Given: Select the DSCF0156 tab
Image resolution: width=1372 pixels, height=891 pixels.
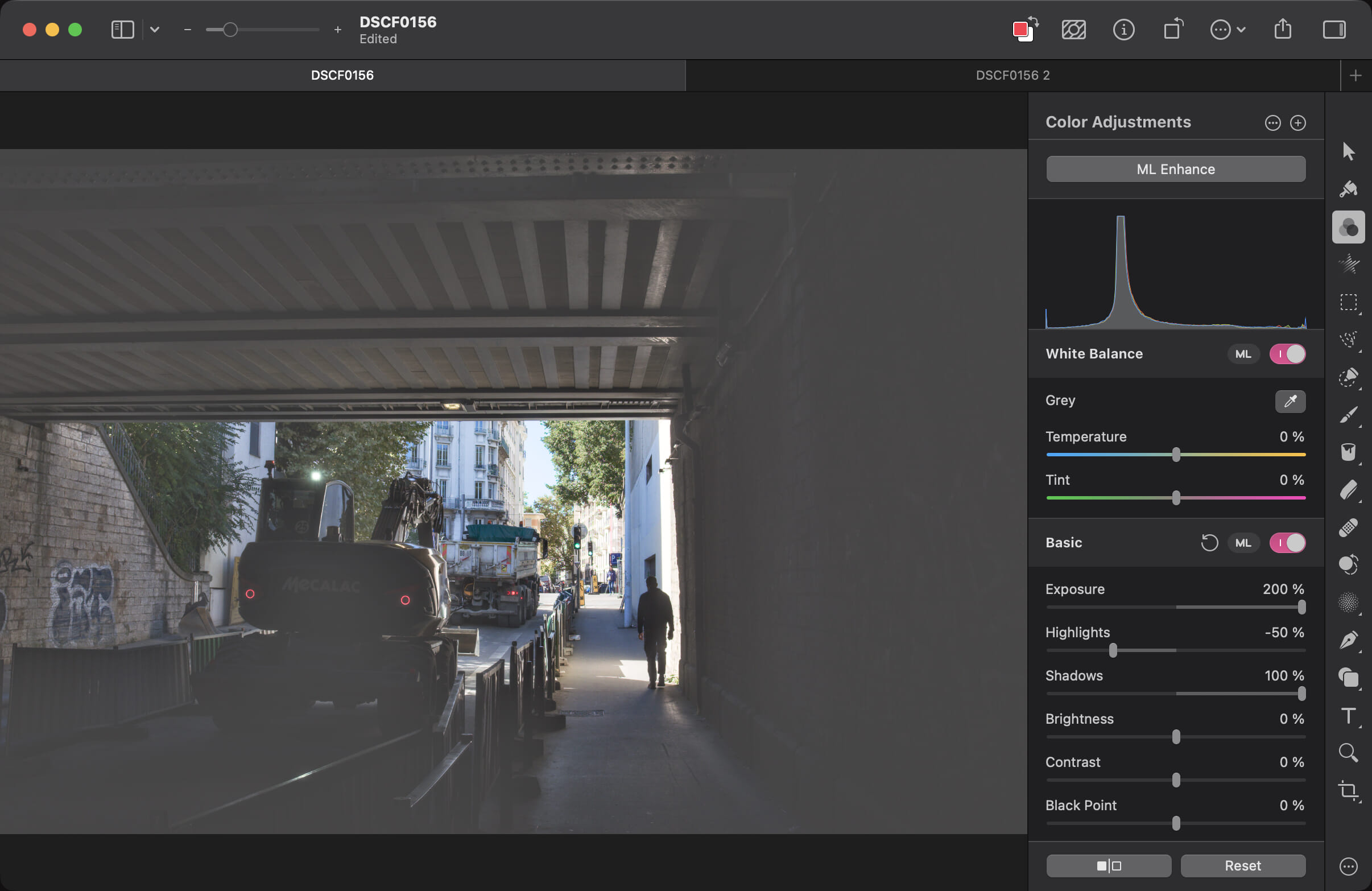Looking at the screenshot, I should click(x=342, y=76).
